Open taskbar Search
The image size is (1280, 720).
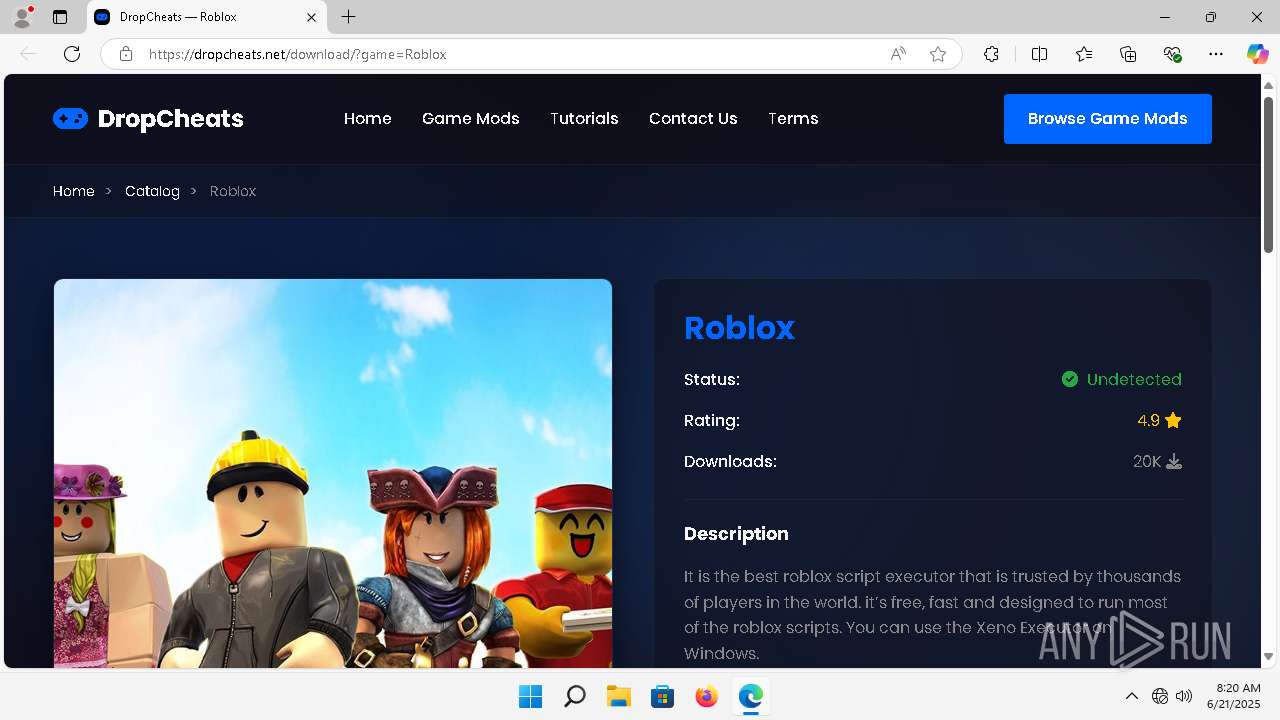click(574, 696)
